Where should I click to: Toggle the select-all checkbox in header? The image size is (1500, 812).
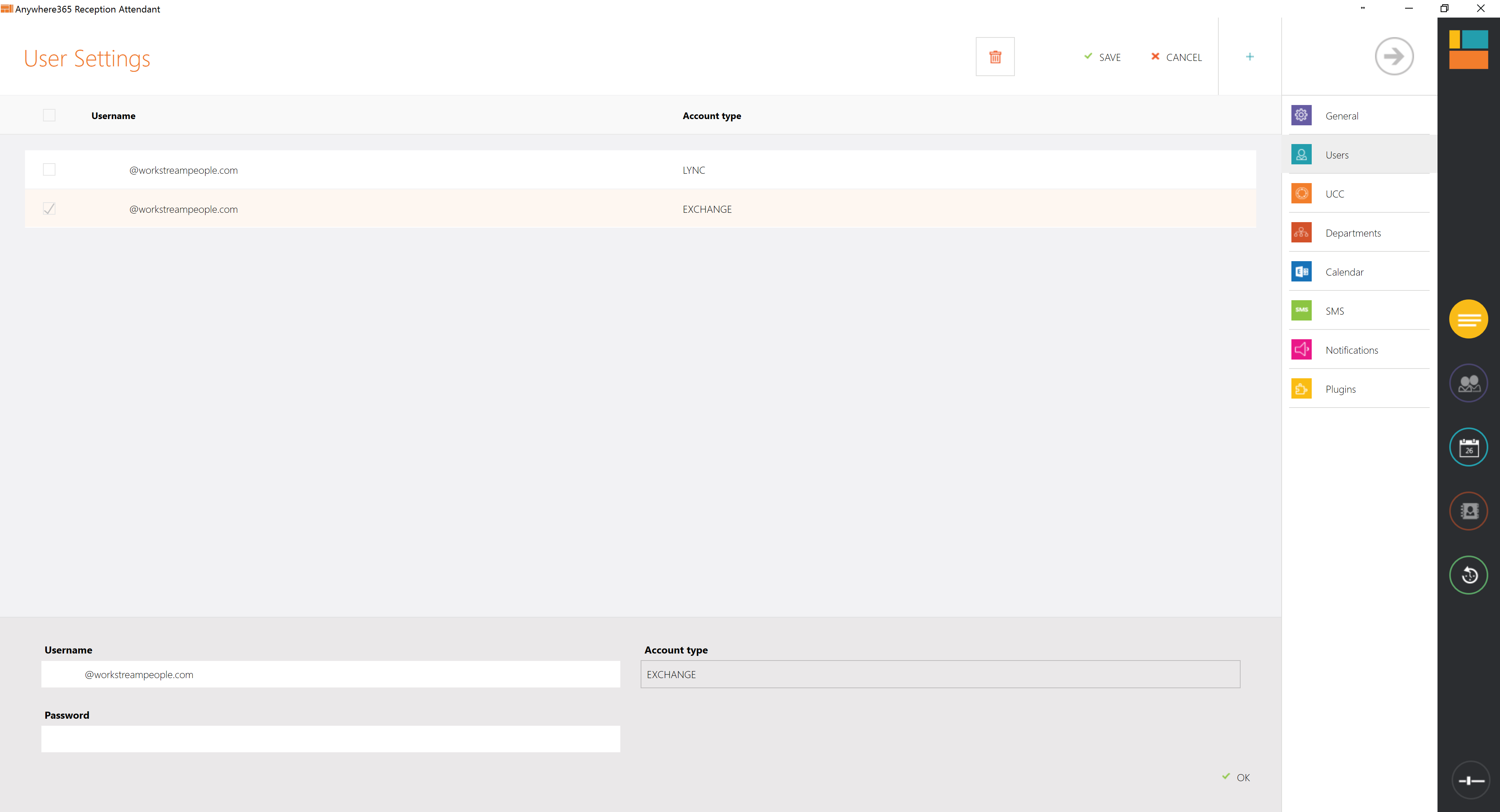coord(50,115)
